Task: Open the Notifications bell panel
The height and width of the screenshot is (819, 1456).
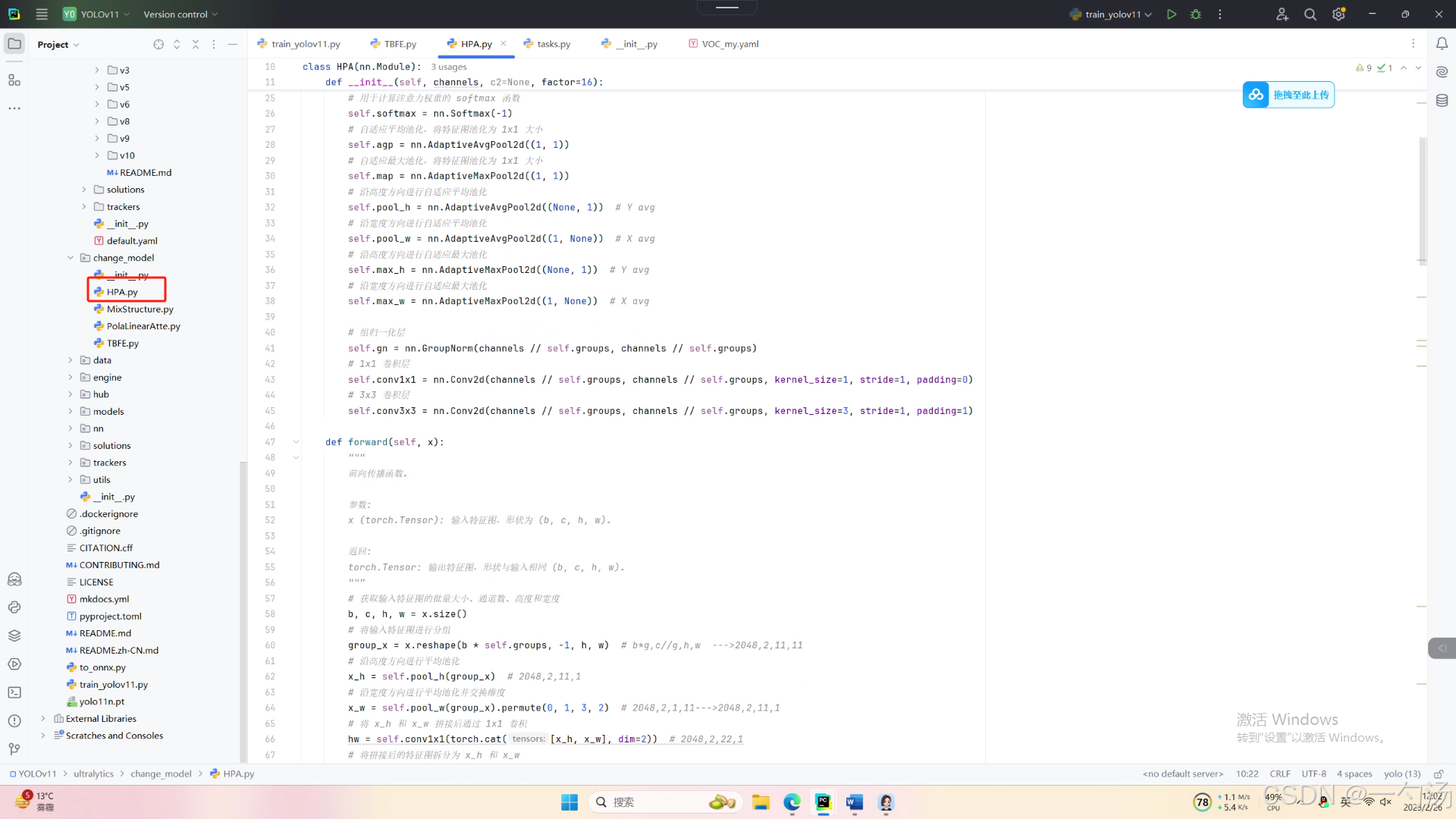Action: [1442, 44]
